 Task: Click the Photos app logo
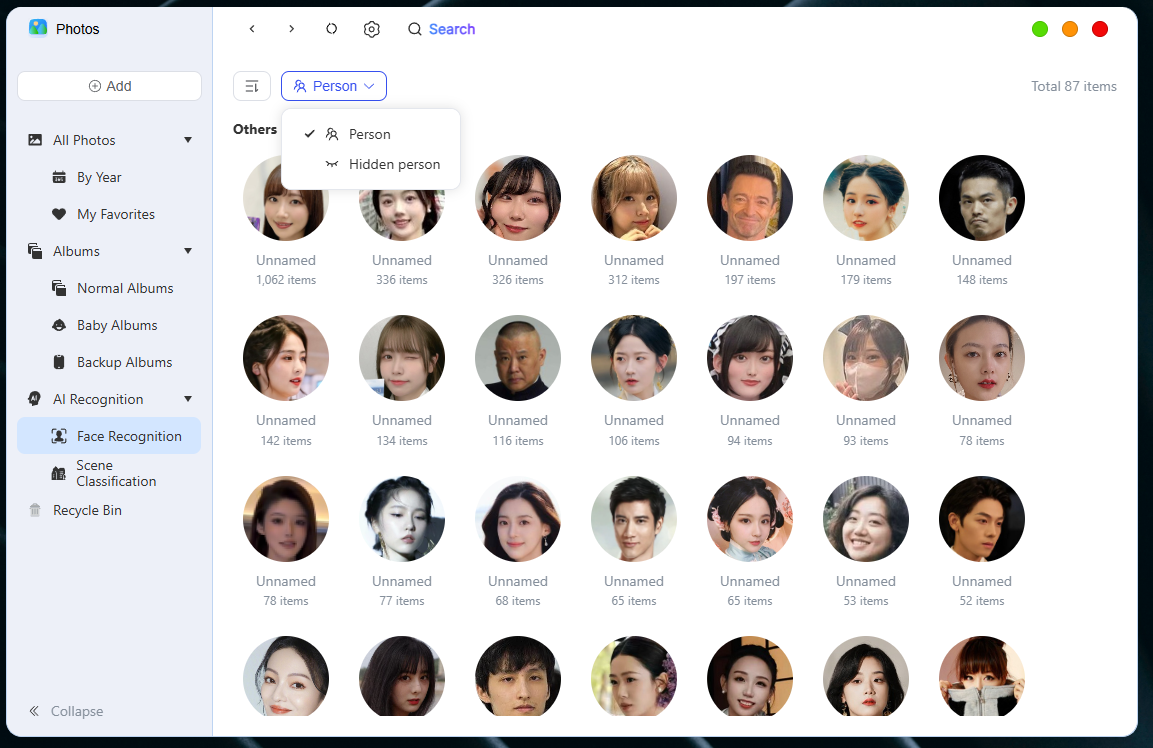[38, 28]
